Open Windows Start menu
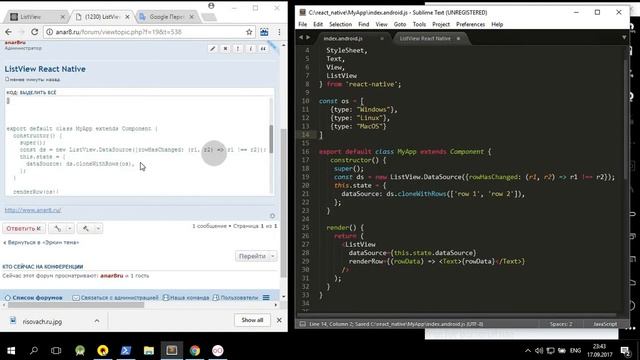The height and width of the screenshot is (360, 640). pyautogui.click(x=11, y=351)
